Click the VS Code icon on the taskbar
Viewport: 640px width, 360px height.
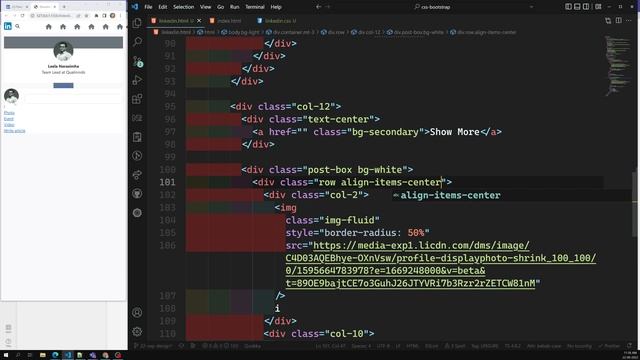click(68, 355)
